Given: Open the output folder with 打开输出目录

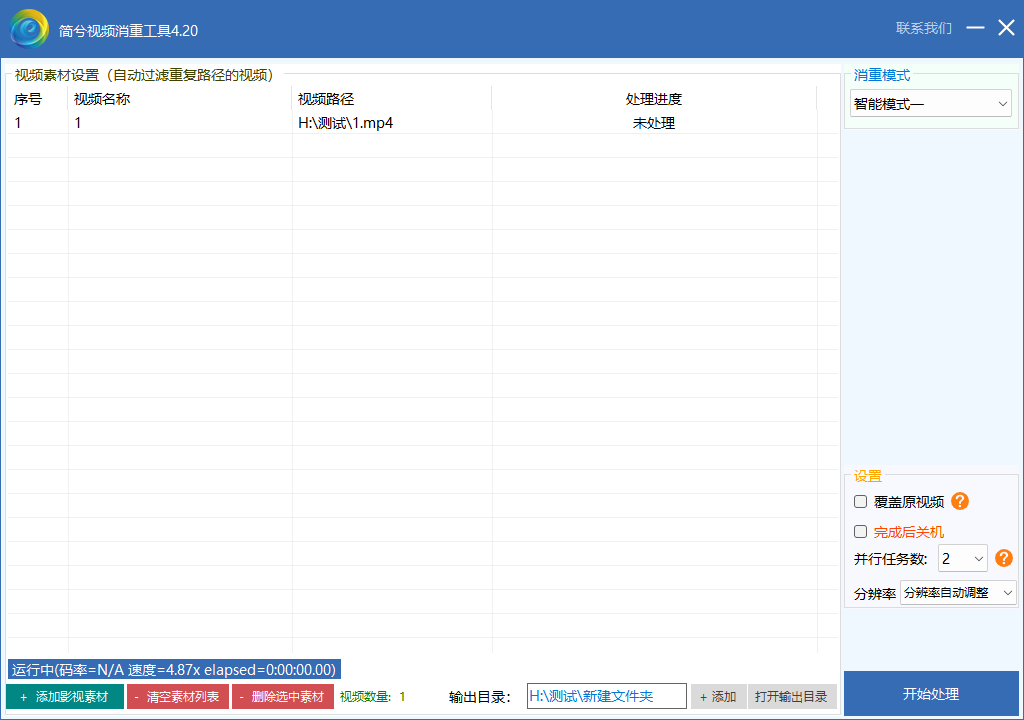Looking at the screenshot, I should tap(792, 696).
